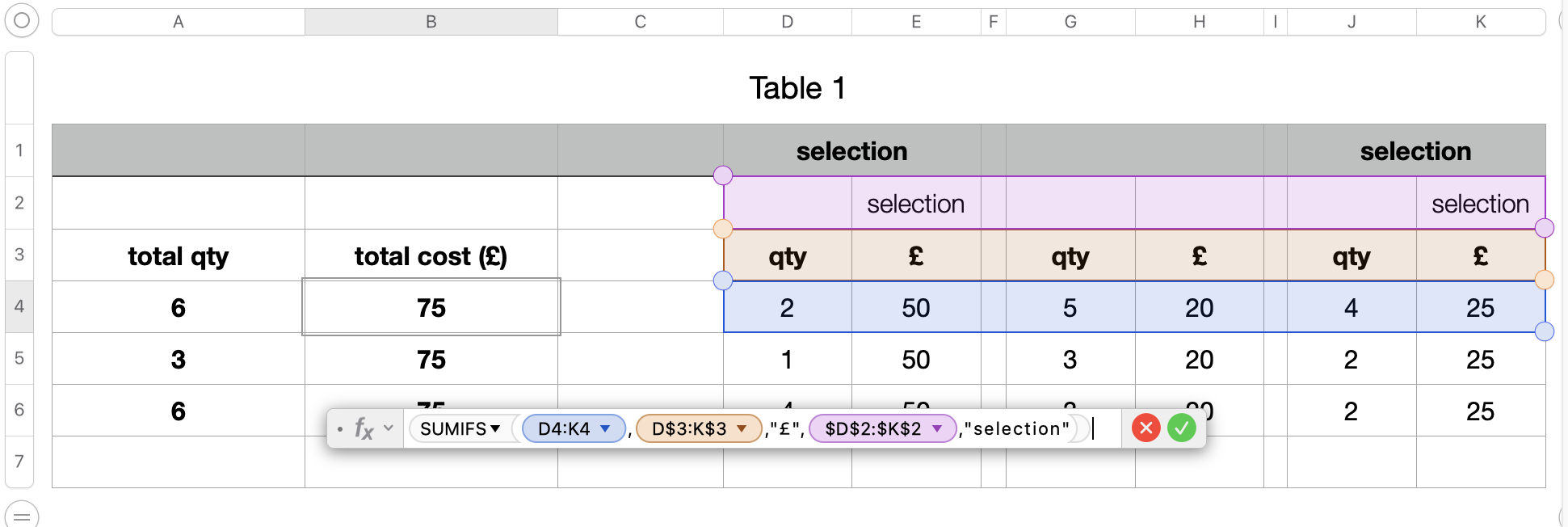The image size is (1568, 527).
Task: Click the blue range handle at K4's corner
Action: coord(1545,331)
